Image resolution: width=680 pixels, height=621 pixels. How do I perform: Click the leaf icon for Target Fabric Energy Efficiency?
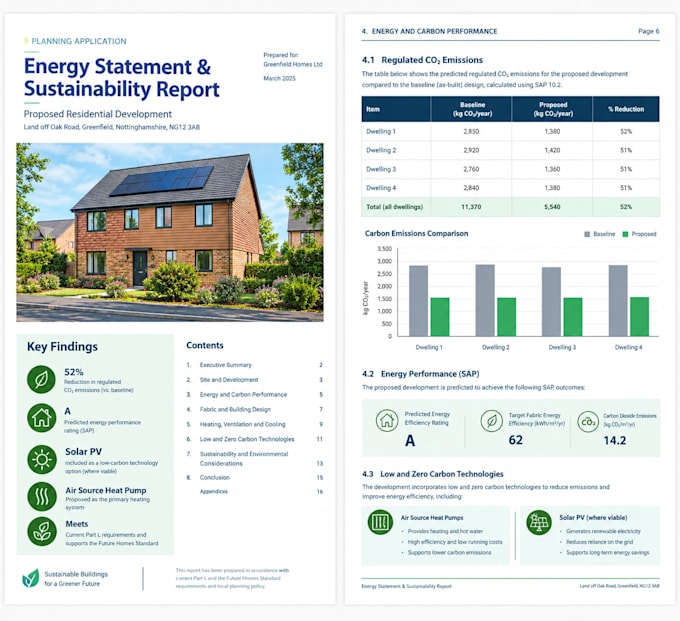coord(492,421)
